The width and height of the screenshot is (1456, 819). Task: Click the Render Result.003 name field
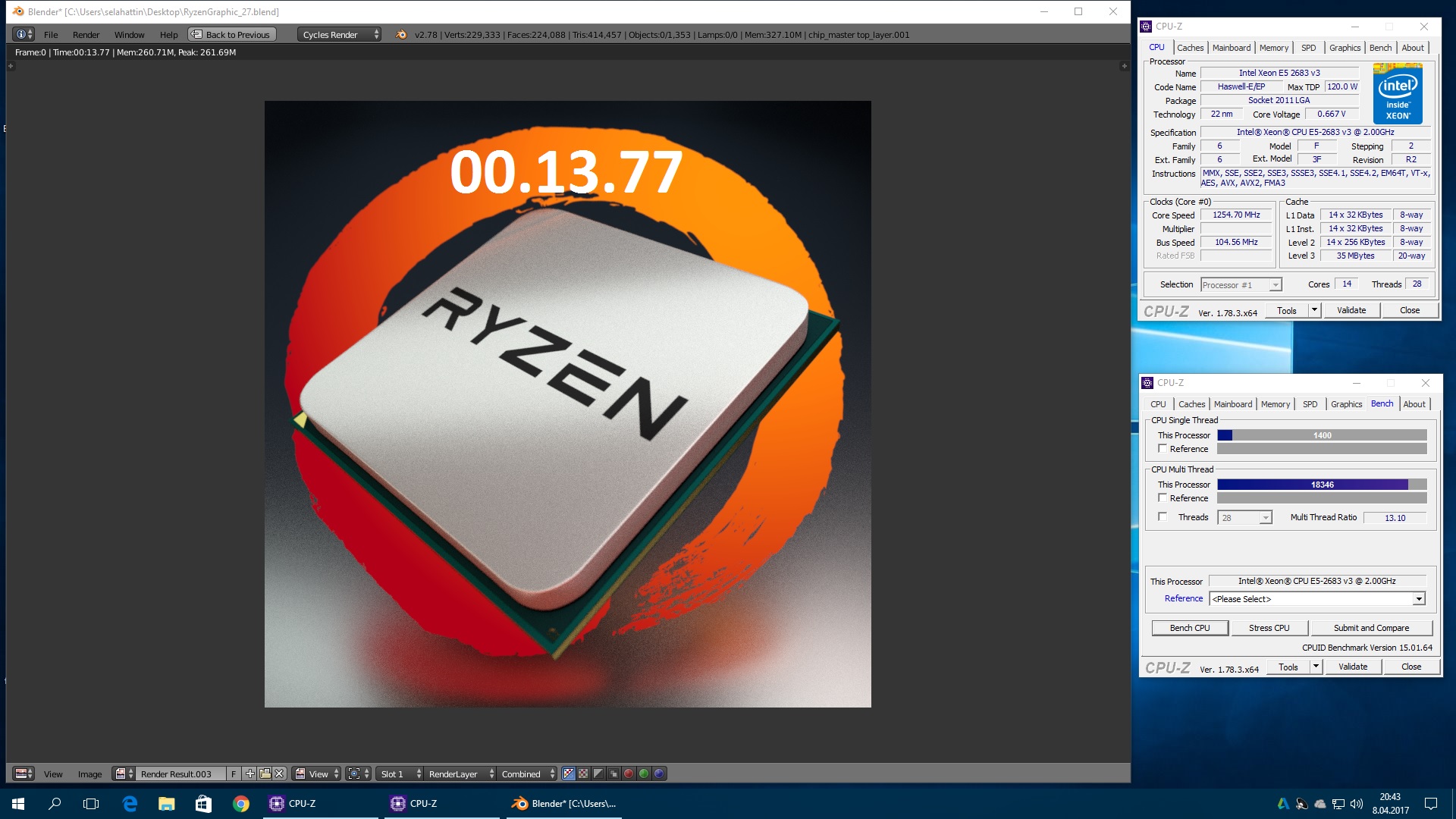[180, 773]
